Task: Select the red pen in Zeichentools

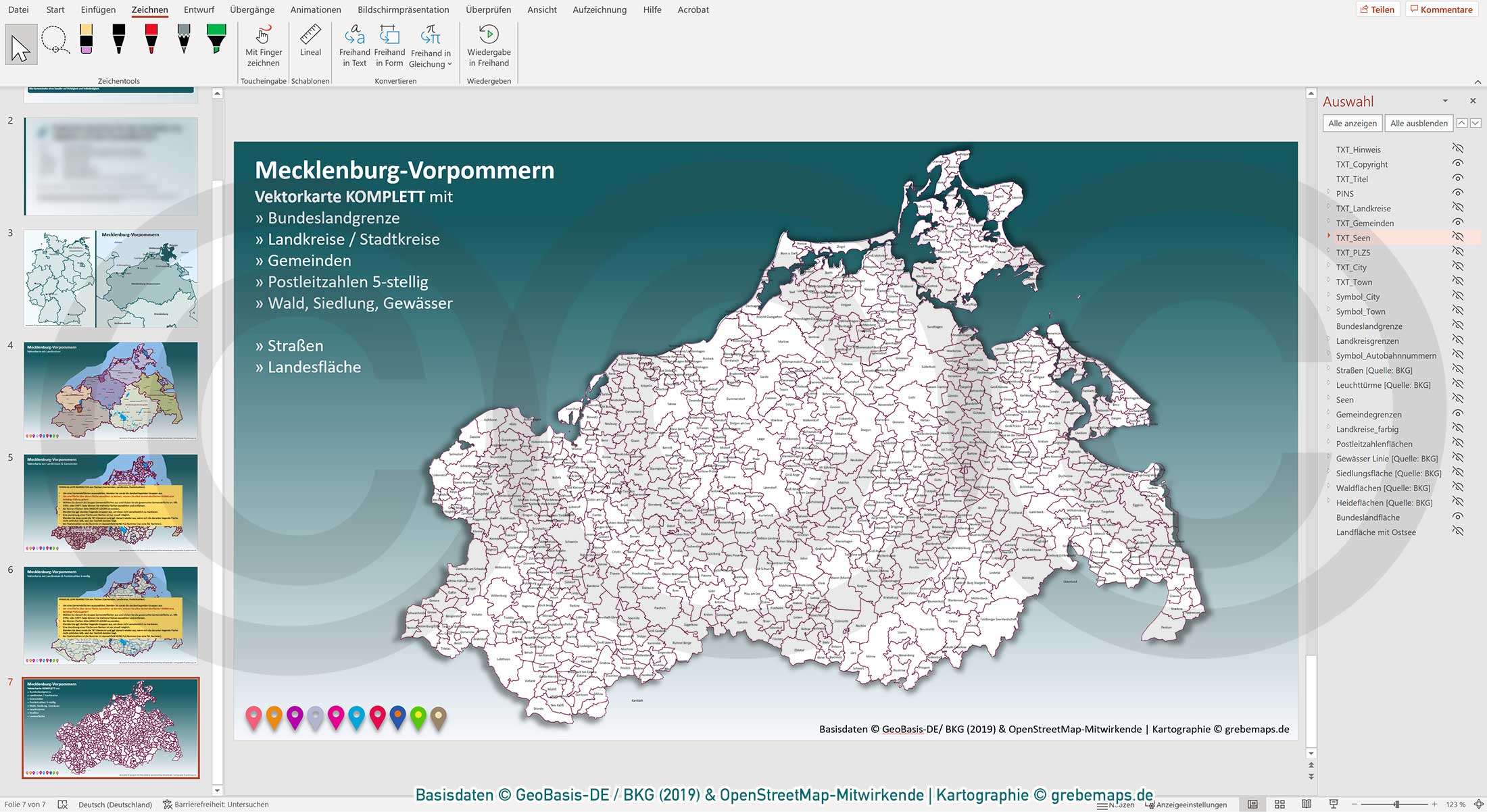Action: (x=151, y=42)
